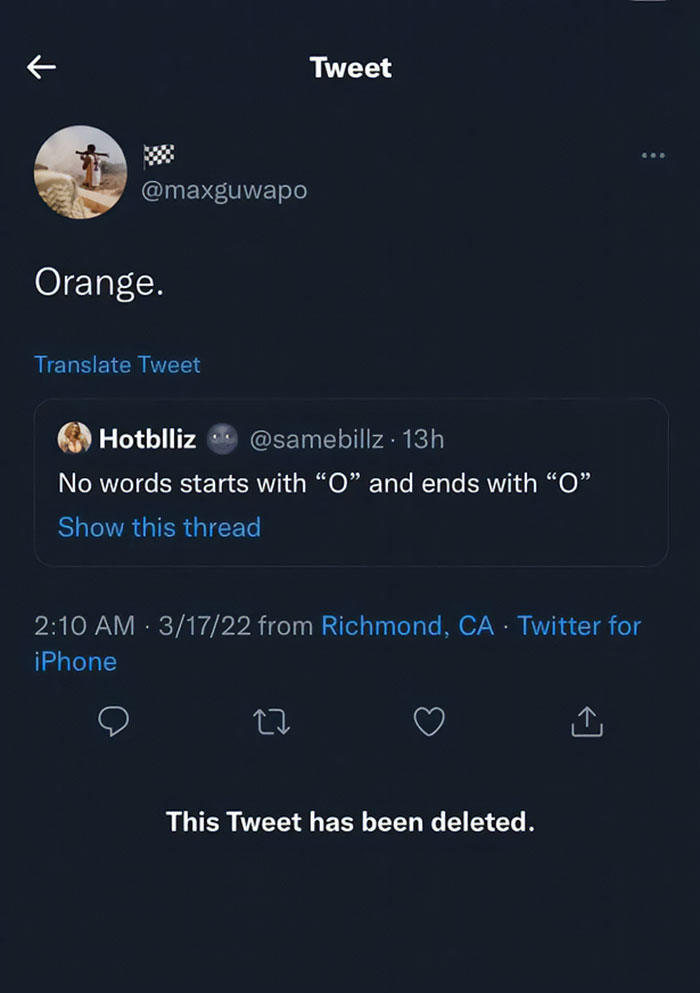
Task: Open Hotblliz's avatar in the quoted tweet
Action: 74,438
